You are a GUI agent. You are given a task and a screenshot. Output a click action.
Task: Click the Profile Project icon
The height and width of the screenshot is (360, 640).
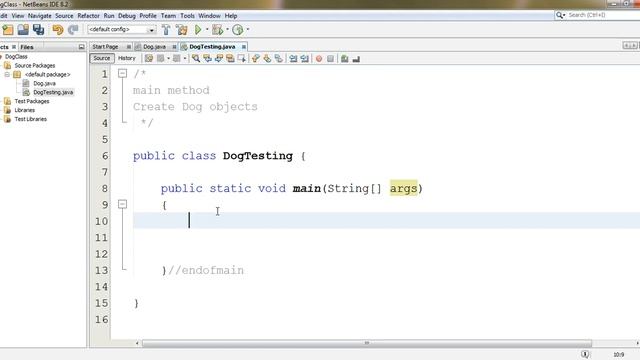pos(238,30)
